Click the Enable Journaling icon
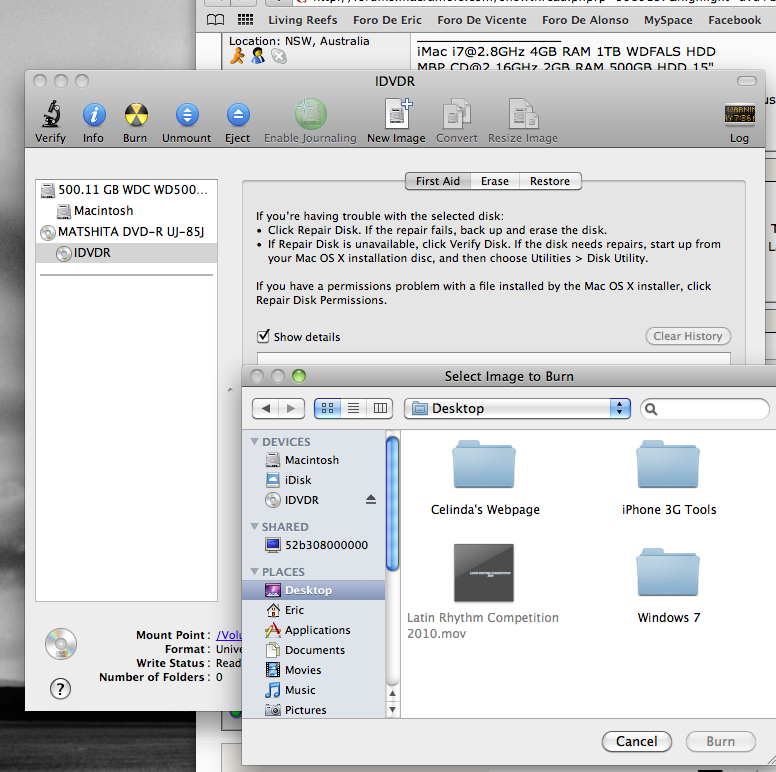This screenshot has height=772, width=776. coord(310,114)
